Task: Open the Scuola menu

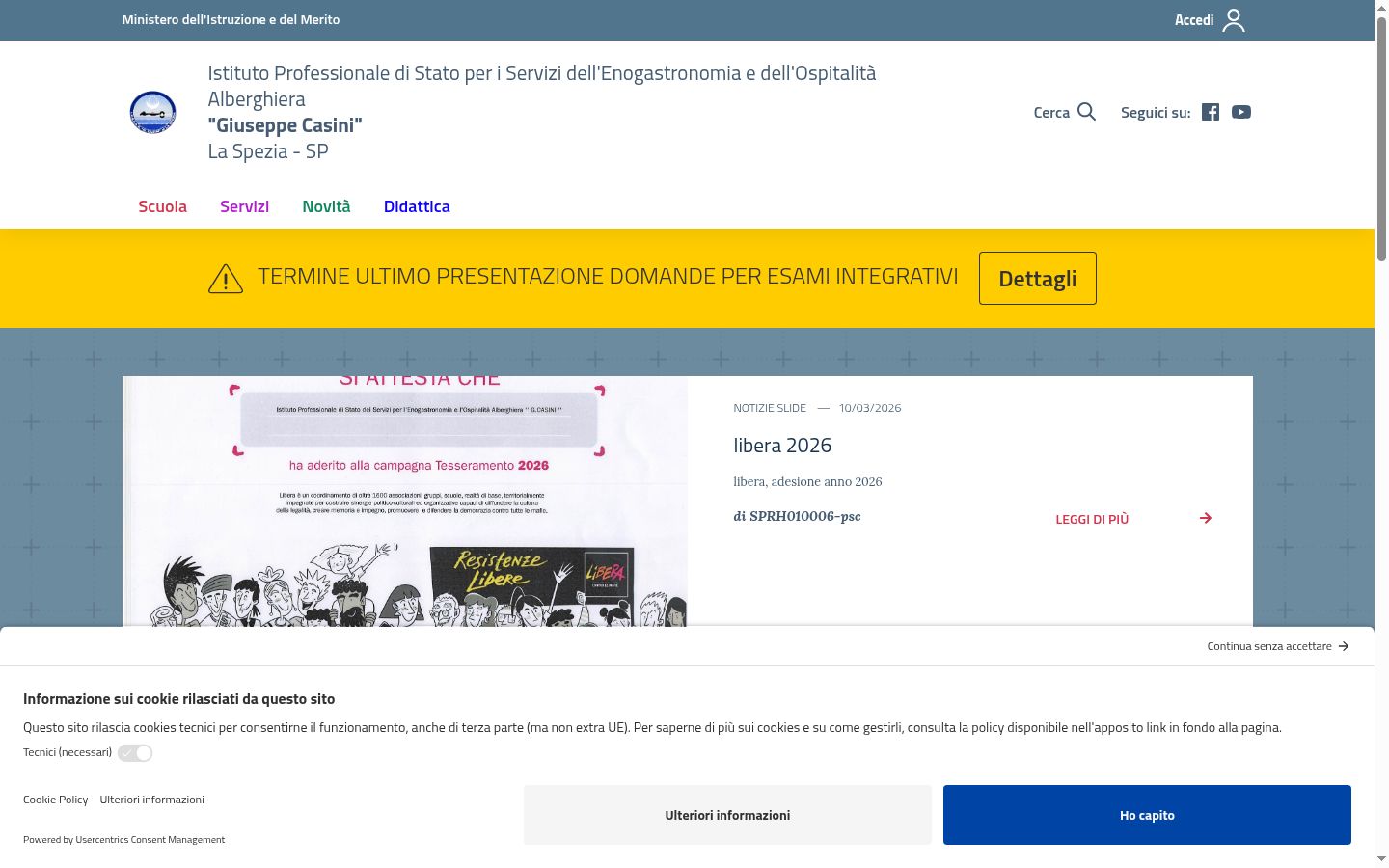Action: [162, 206]
